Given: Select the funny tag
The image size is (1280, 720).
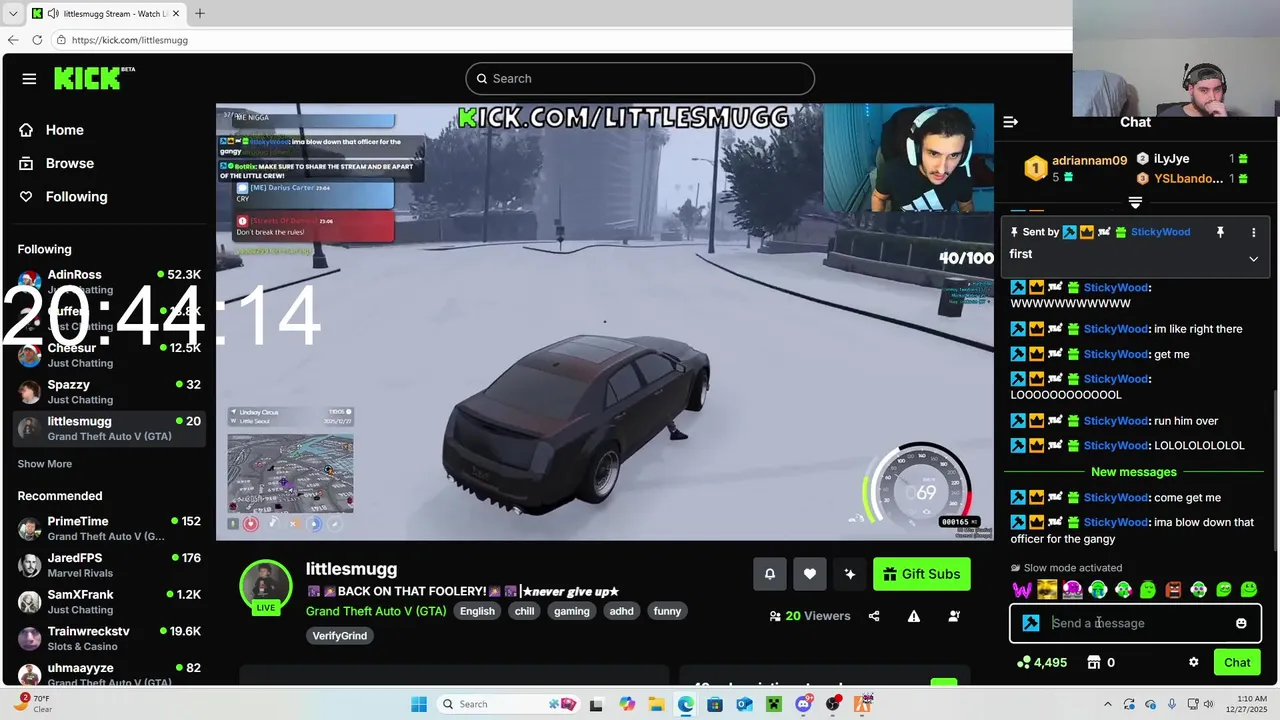Looking at the screenshot, I should coord(667,611).
